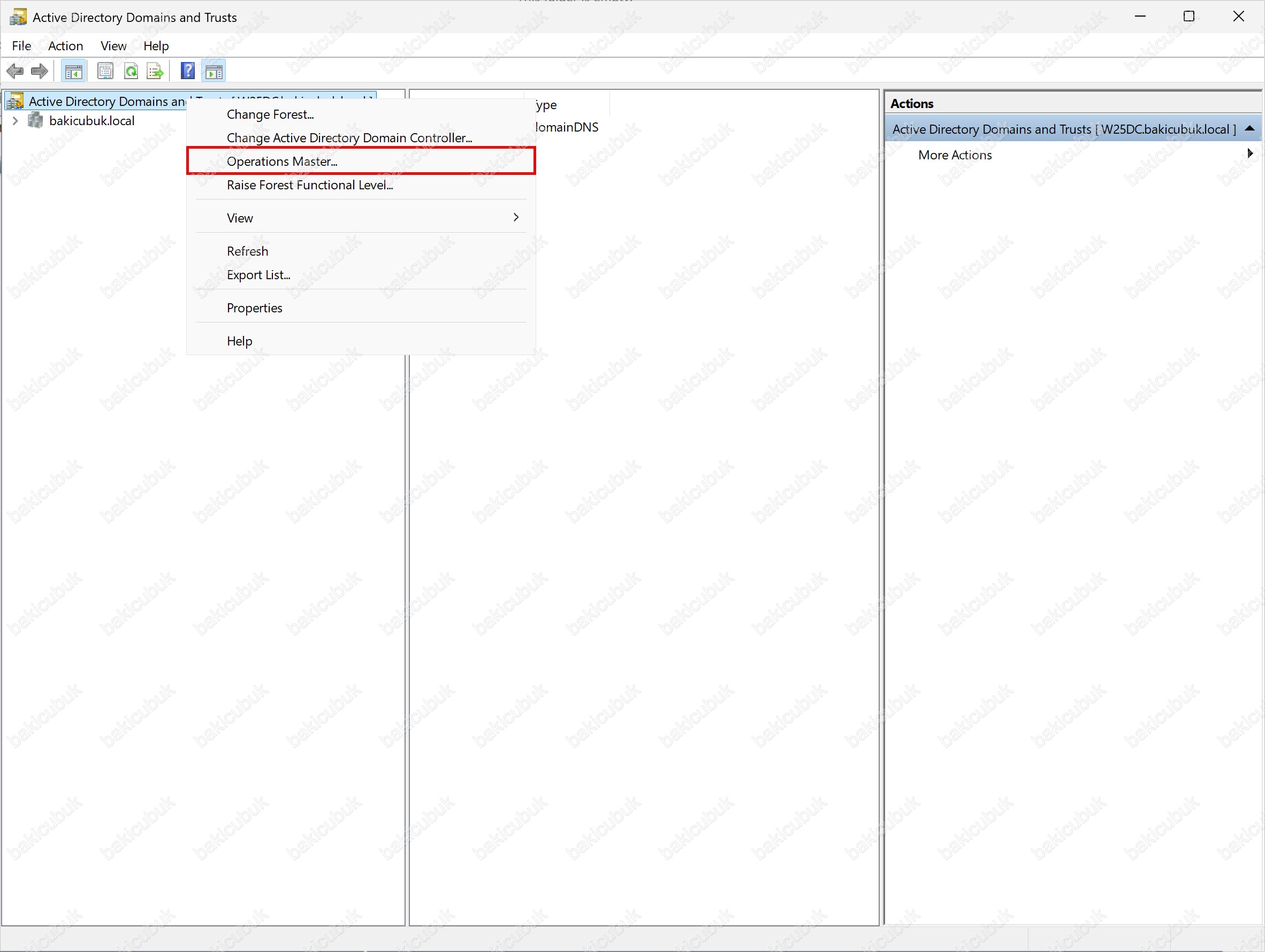
Task: Choose Help in the context menu
Action: point(361,341)
